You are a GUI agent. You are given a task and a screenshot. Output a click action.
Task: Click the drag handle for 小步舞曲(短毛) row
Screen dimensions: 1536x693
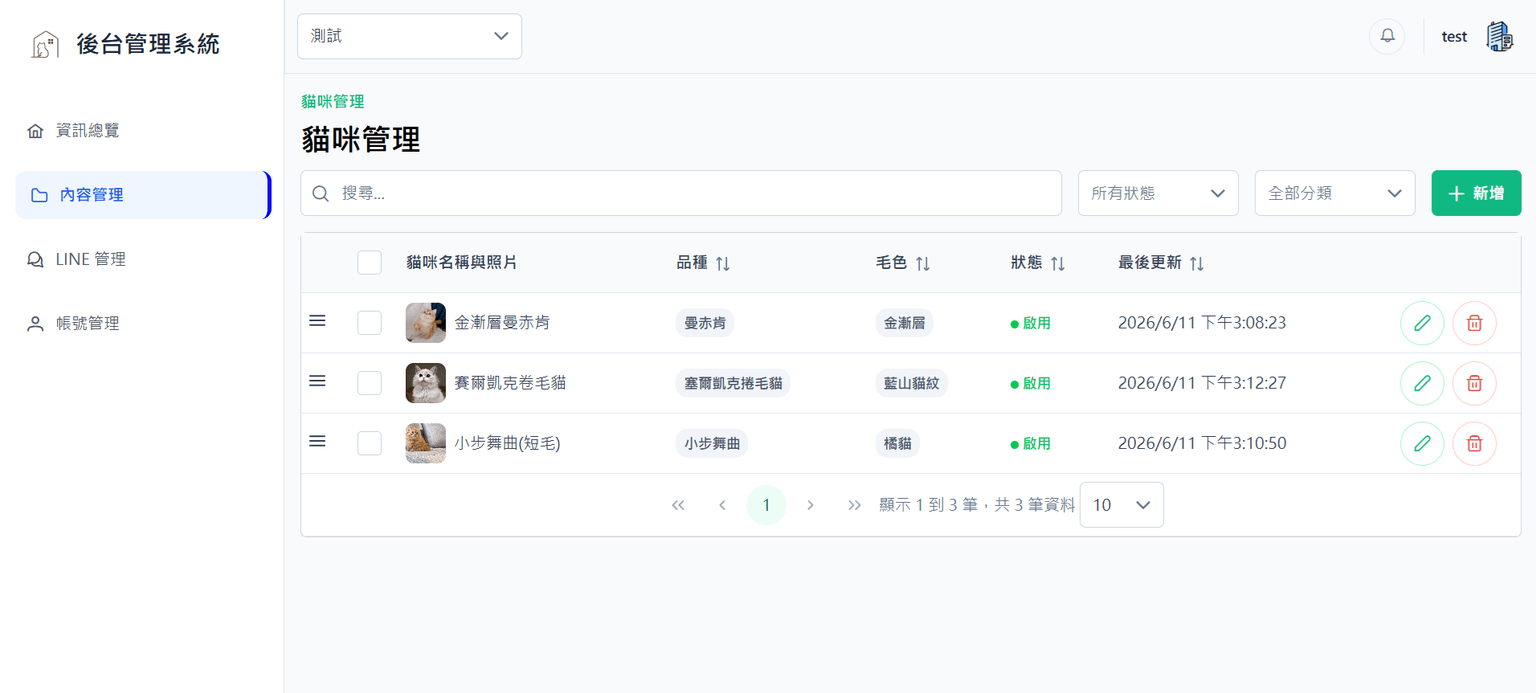pos(317,441)
